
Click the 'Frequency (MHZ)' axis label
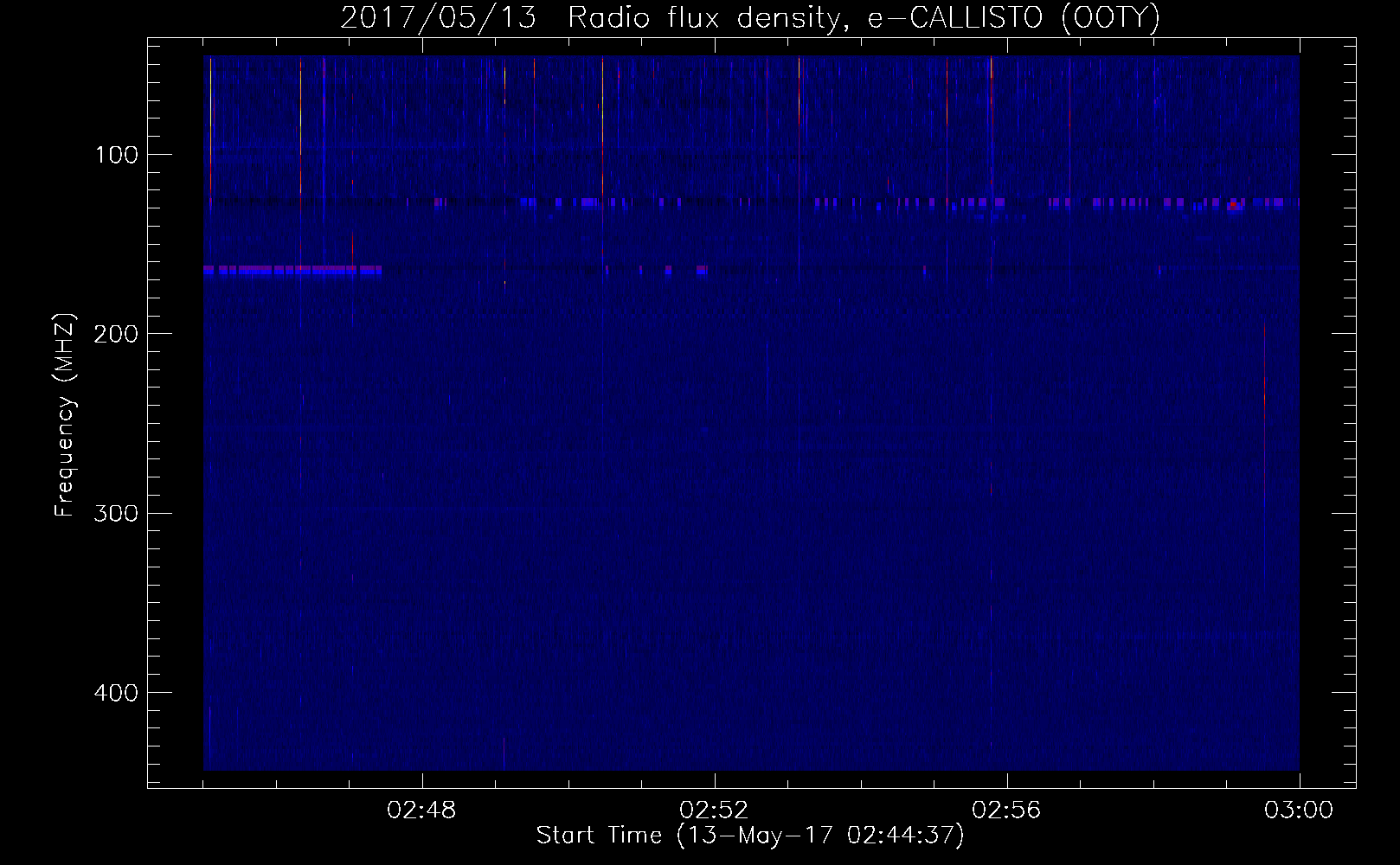click(65, 415)
